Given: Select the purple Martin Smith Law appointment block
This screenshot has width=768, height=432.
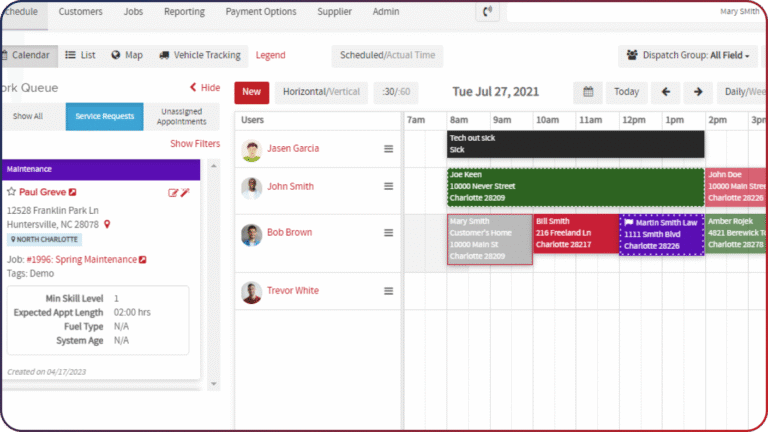Looking at the screenshot, I should pyautogui.click(x=662, y=235).
